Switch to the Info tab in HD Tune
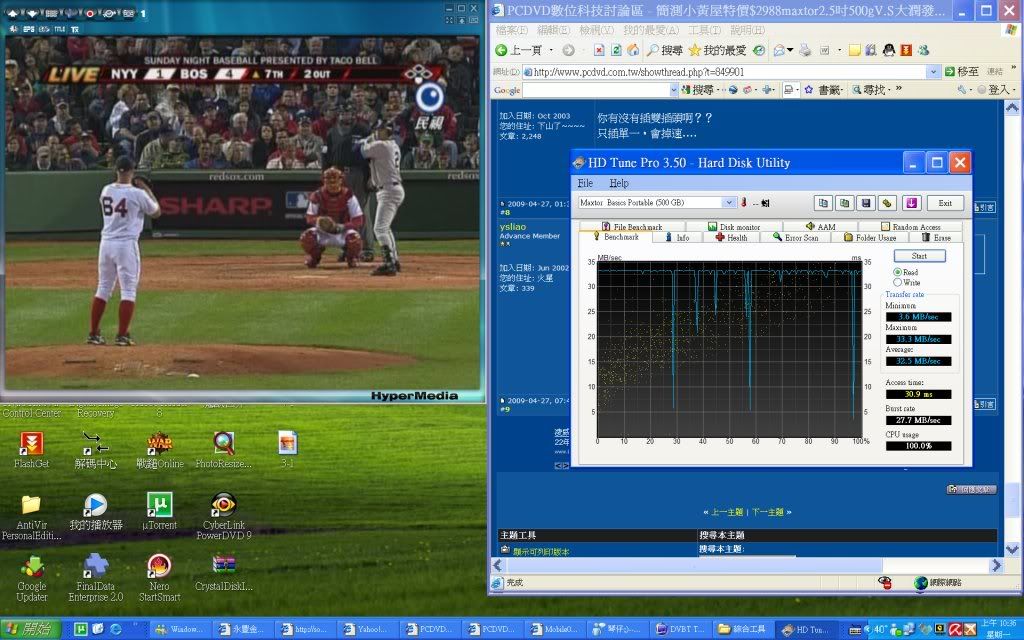1024x640 pixels. [677, 237]
